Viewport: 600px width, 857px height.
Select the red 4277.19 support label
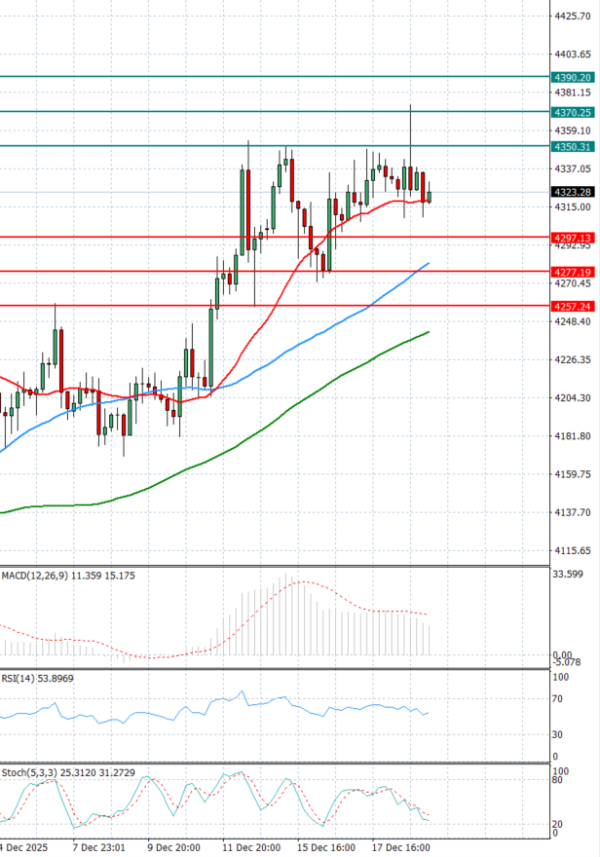[572, 272]
